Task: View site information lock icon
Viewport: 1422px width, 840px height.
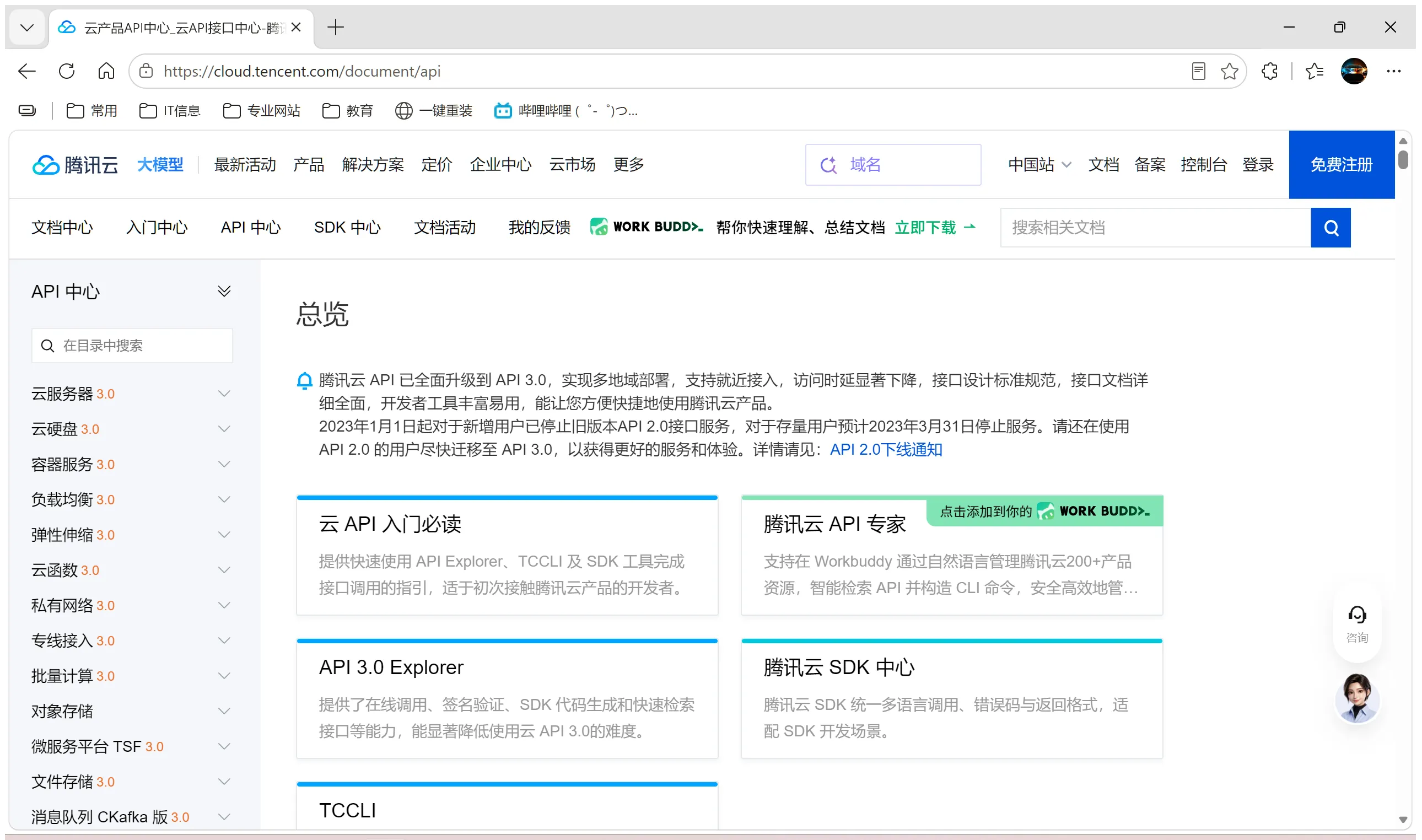Action: click(x=146, y=71)
